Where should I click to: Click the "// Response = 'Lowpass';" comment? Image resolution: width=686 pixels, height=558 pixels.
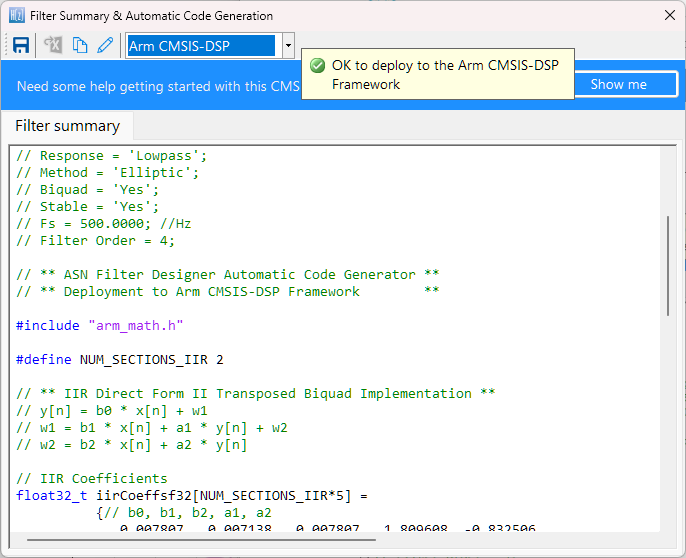click(112, 156)
